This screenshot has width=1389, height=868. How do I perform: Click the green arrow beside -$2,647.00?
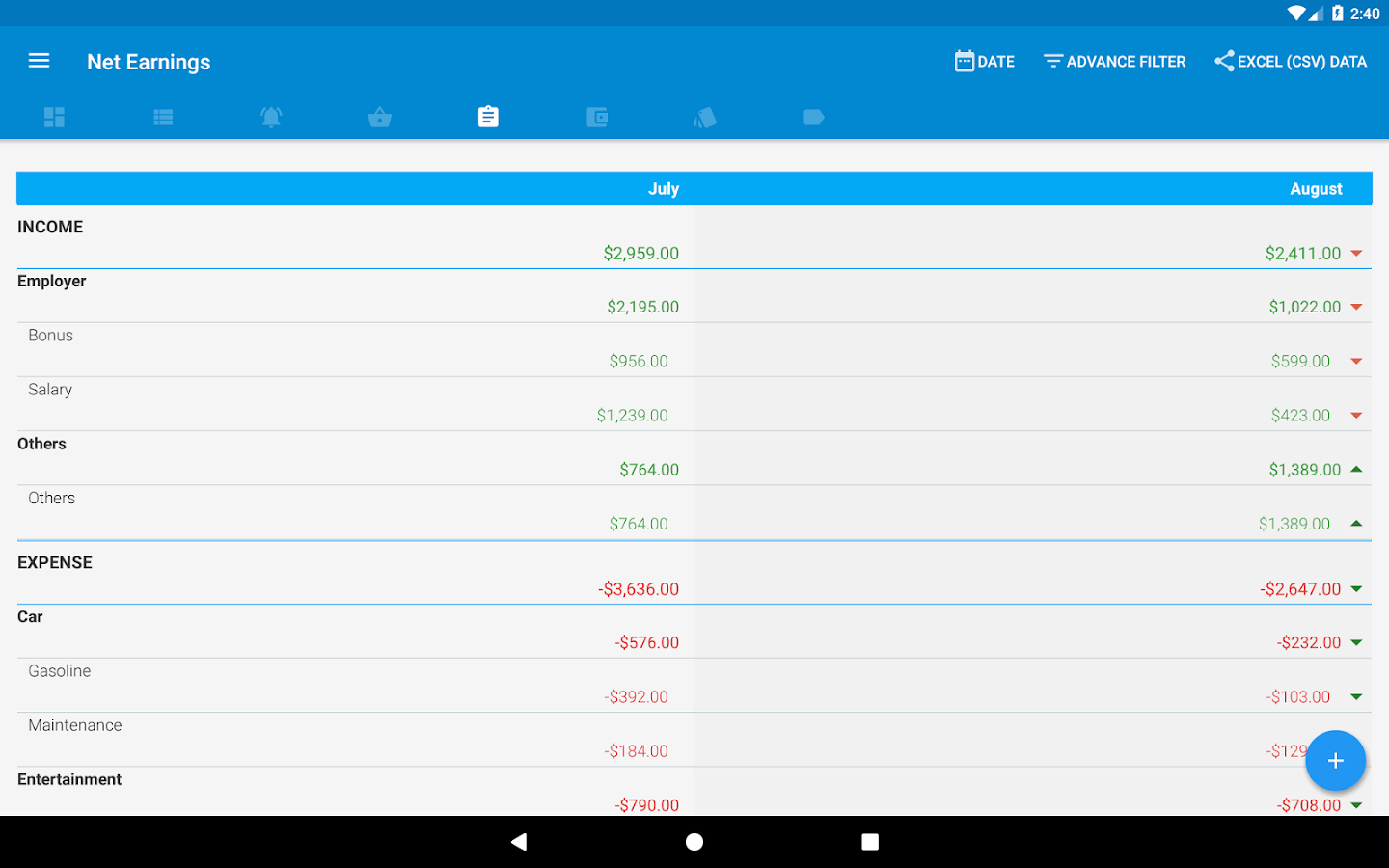click(x=1356, y=588)
